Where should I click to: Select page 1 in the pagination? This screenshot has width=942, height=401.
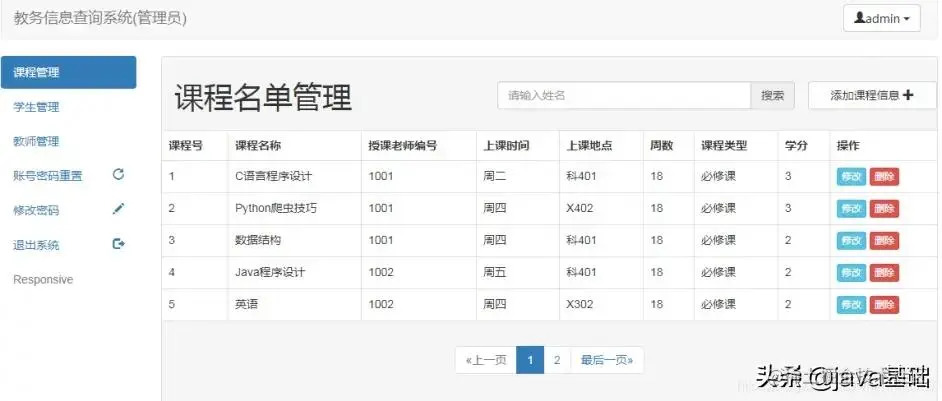(530, 360)
